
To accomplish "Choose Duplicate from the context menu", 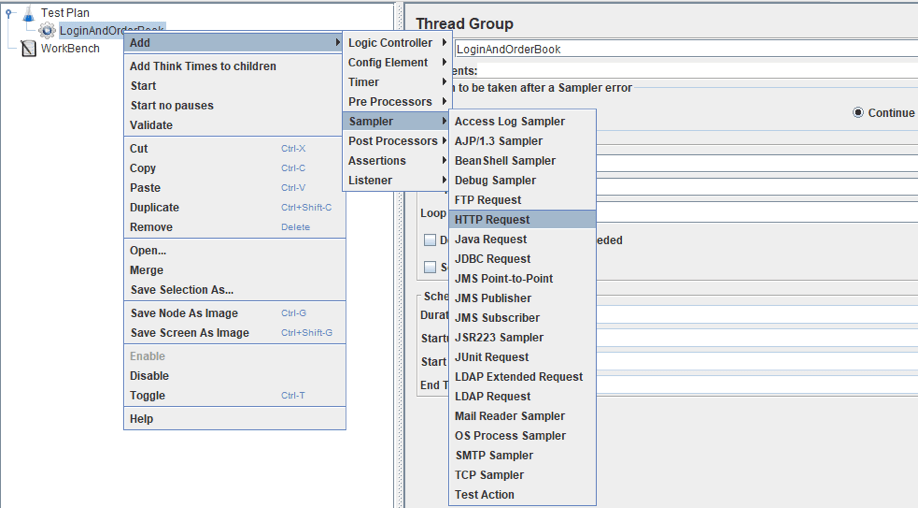I will [x=234, y=208].
